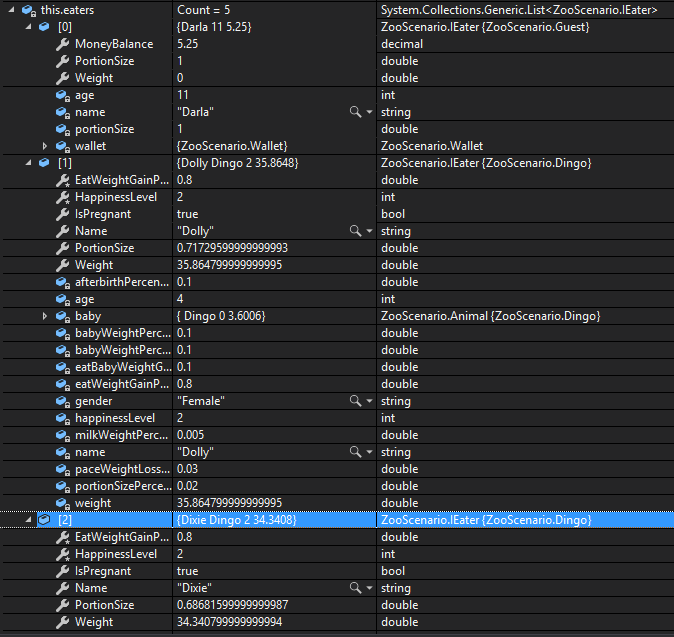This screenshot has height=637, width=674.
Task: Click the value {Darla 11 5.25}
Action: [214, 27]
